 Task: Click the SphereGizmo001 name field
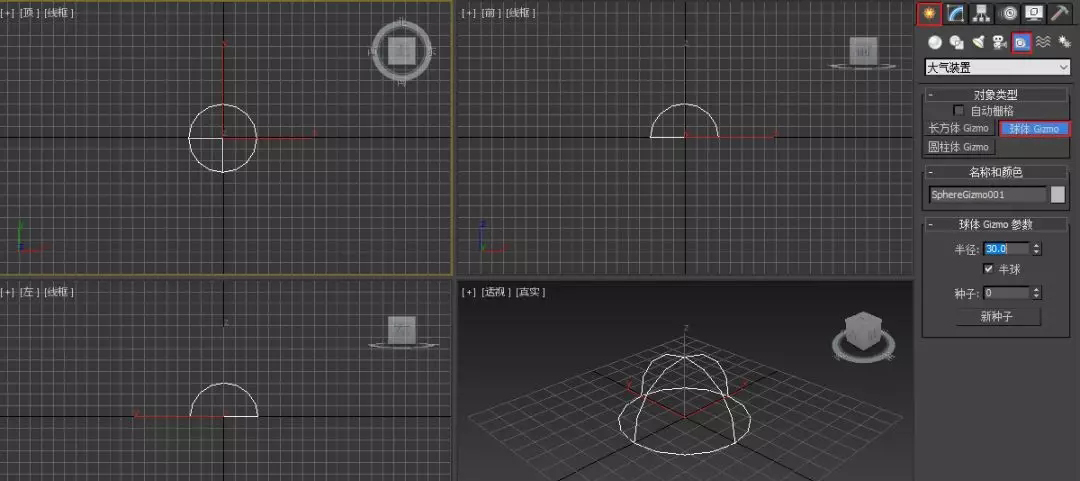(x=988, y=195)
